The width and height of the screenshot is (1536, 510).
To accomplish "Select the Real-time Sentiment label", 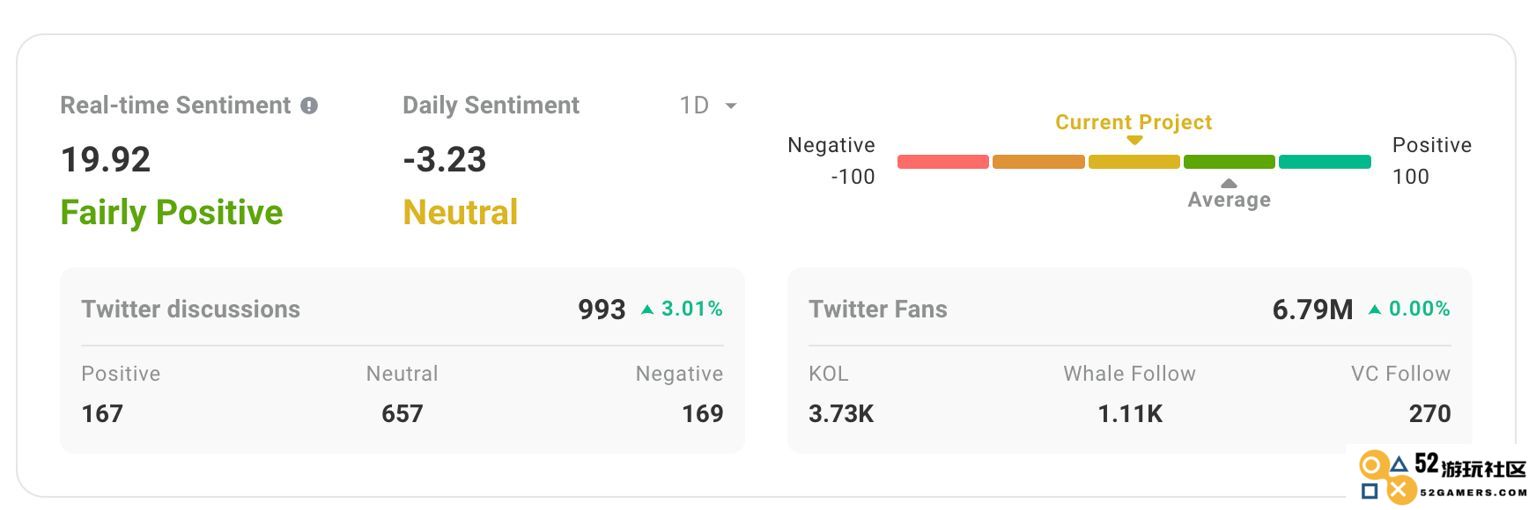I will click(x=176, y=105).
